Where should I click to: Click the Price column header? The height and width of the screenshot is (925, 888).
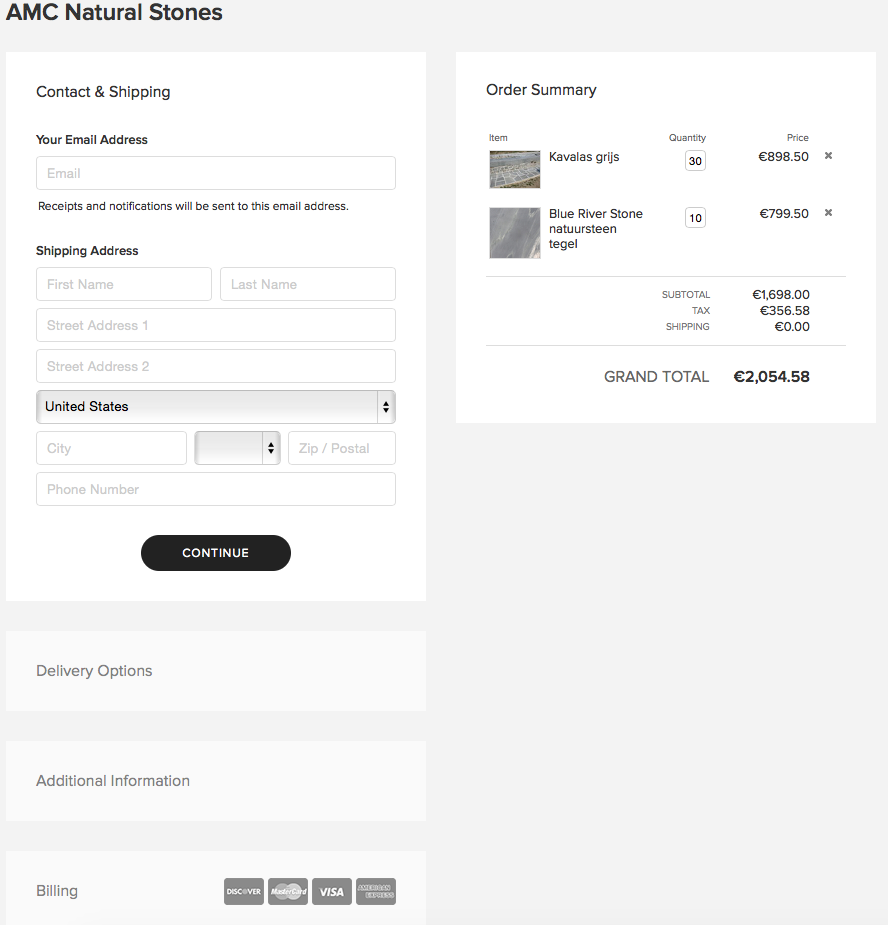click(798, 137)
